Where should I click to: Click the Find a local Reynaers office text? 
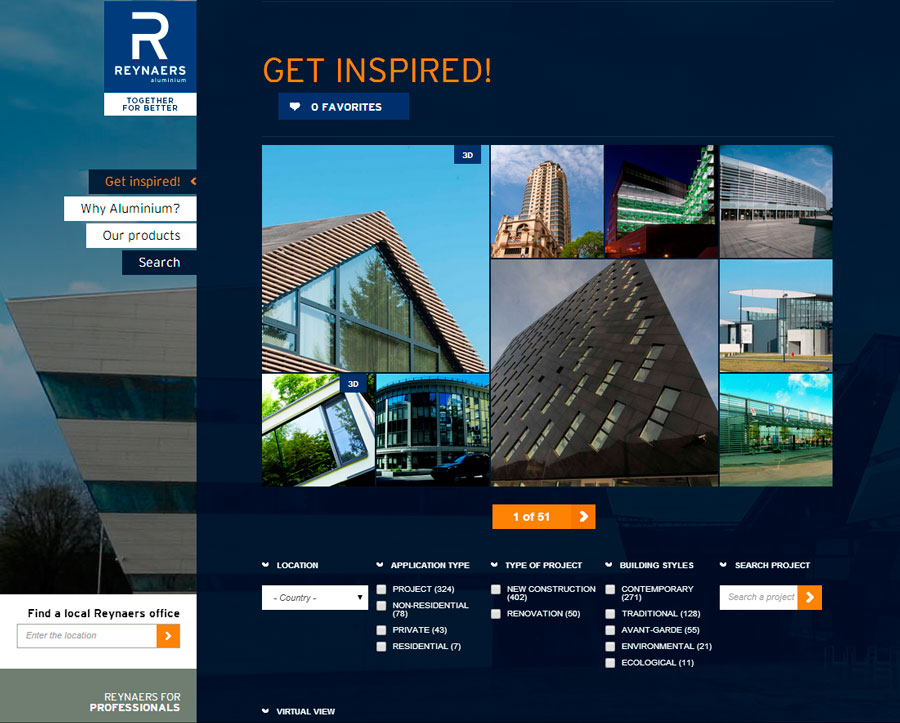103,613
